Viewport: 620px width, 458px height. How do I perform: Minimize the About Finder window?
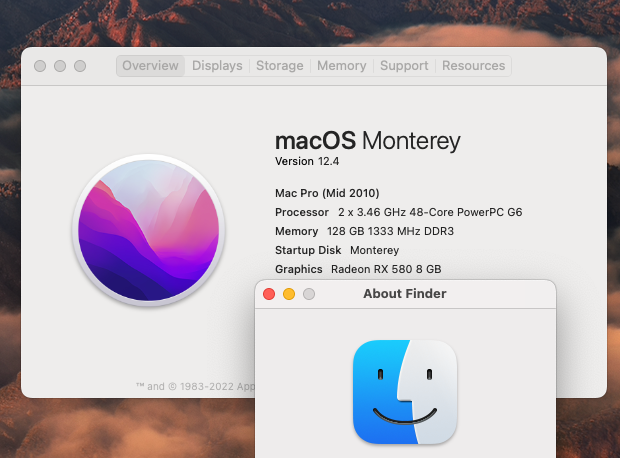point(289,294)
